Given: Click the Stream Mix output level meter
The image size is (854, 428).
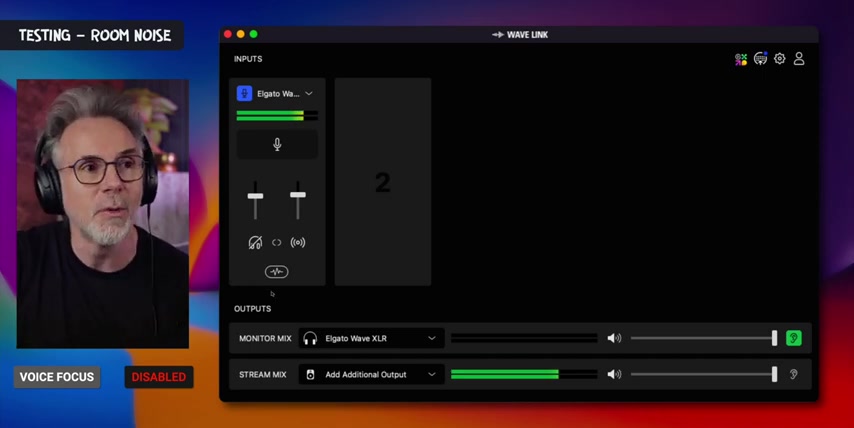Looking at the screenshot, I should [x=524, y=375].
